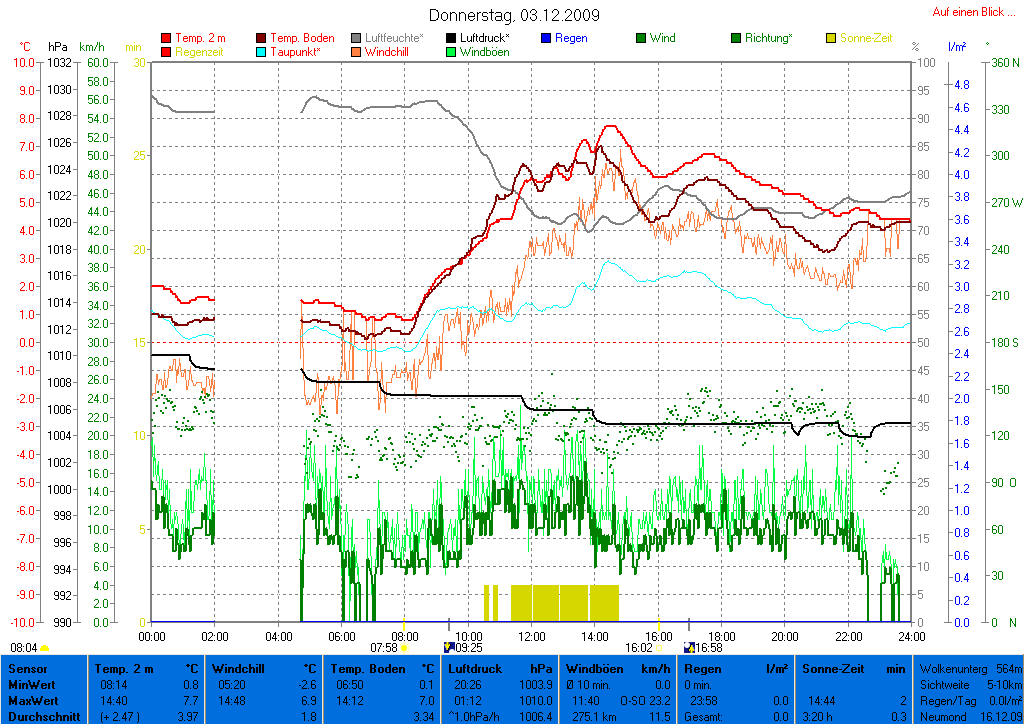Click the sun icon next to 08:04
This screenshot has height=724, width=1024.
tap(45, 648)
